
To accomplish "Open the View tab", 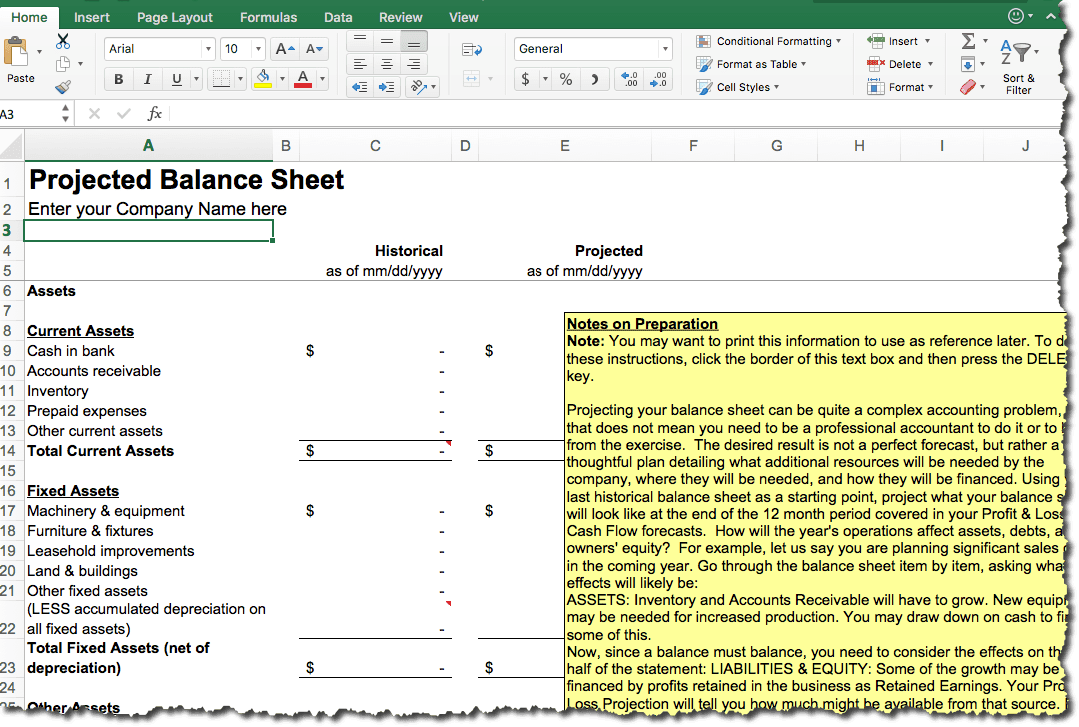I will [464, 17].
